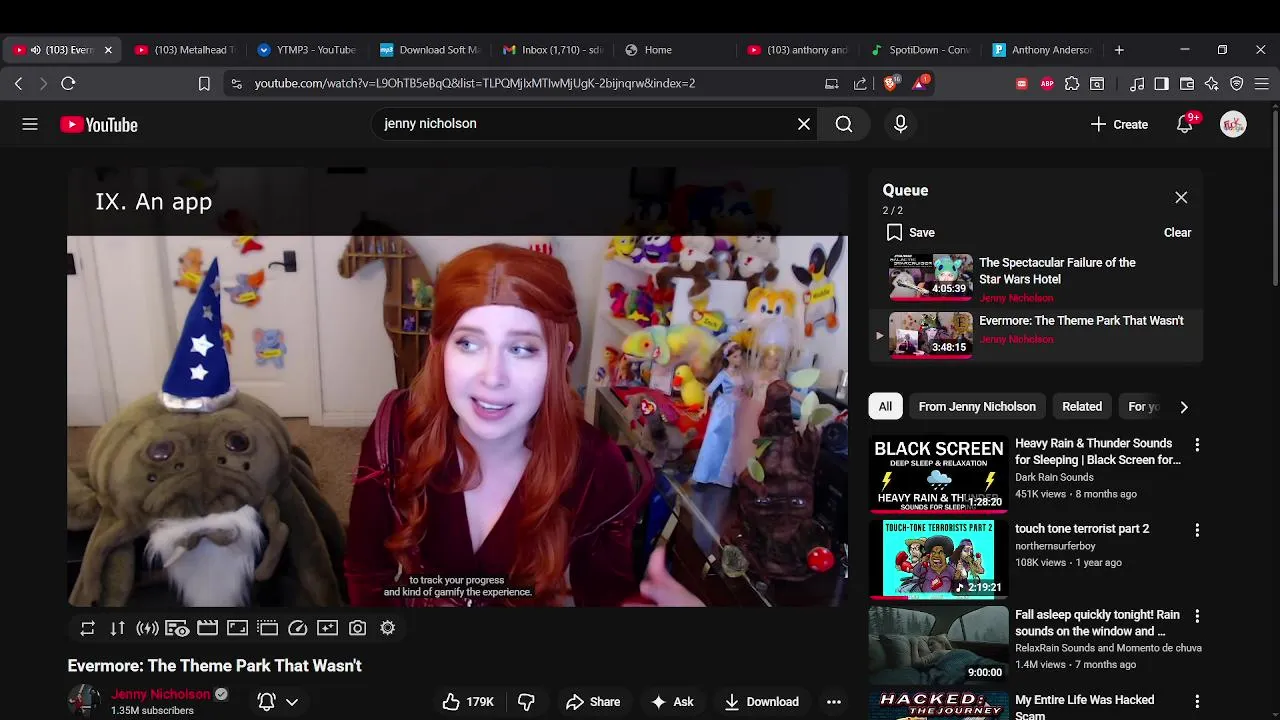Image resolution: width=1280 pixels, height=720 pixels.
Task: Open the notifications bell with 9+ badge
Action: [x=1185, y=124]
